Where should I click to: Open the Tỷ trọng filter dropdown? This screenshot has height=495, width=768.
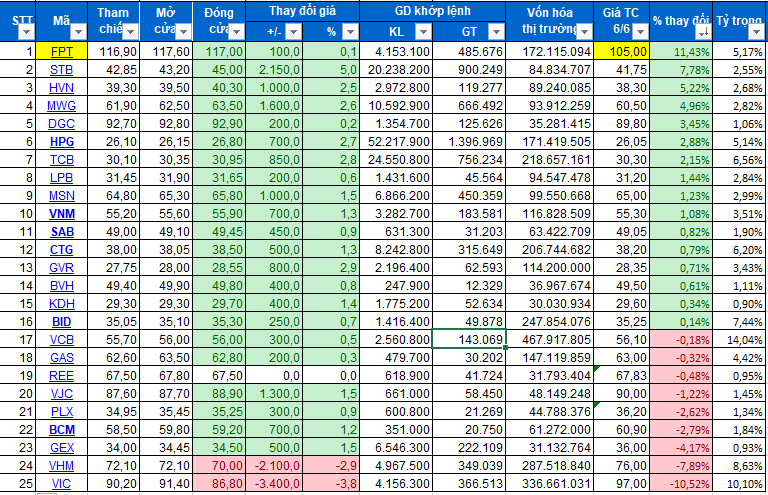756,32
